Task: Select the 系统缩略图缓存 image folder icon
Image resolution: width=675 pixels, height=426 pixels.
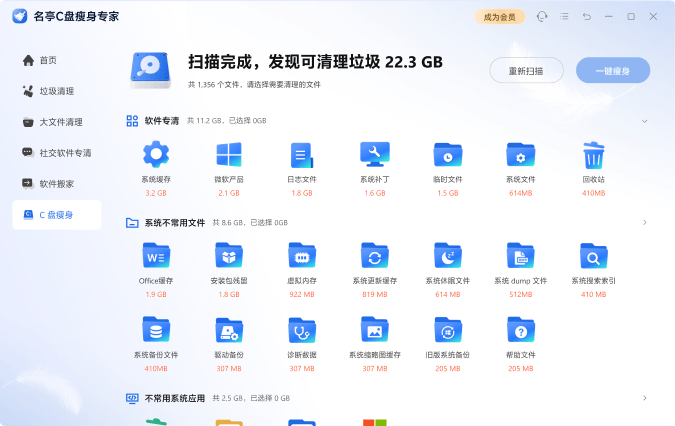Action: [x=375, y=330]
